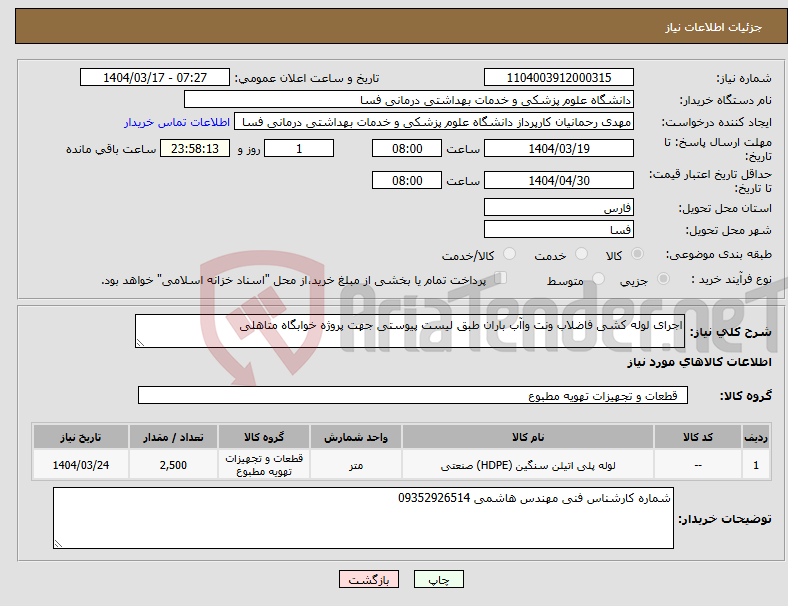
Task: Click the شماره نیاز field 1104003912000315
Action: [x=558, y=77]
